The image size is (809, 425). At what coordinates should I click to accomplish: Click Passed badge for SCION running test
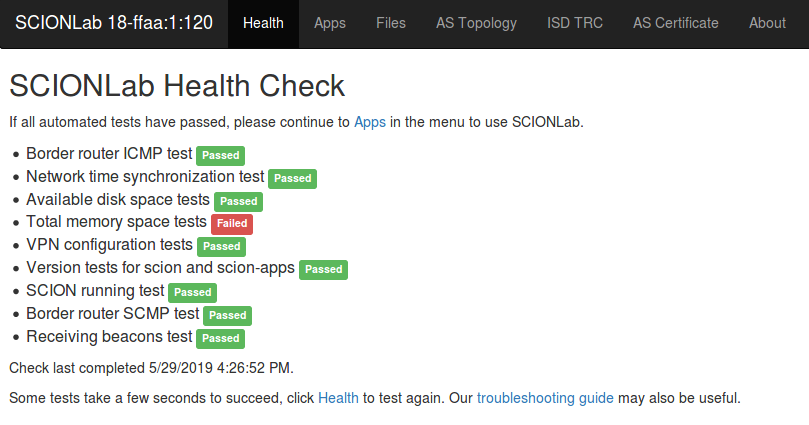point(192,292)
